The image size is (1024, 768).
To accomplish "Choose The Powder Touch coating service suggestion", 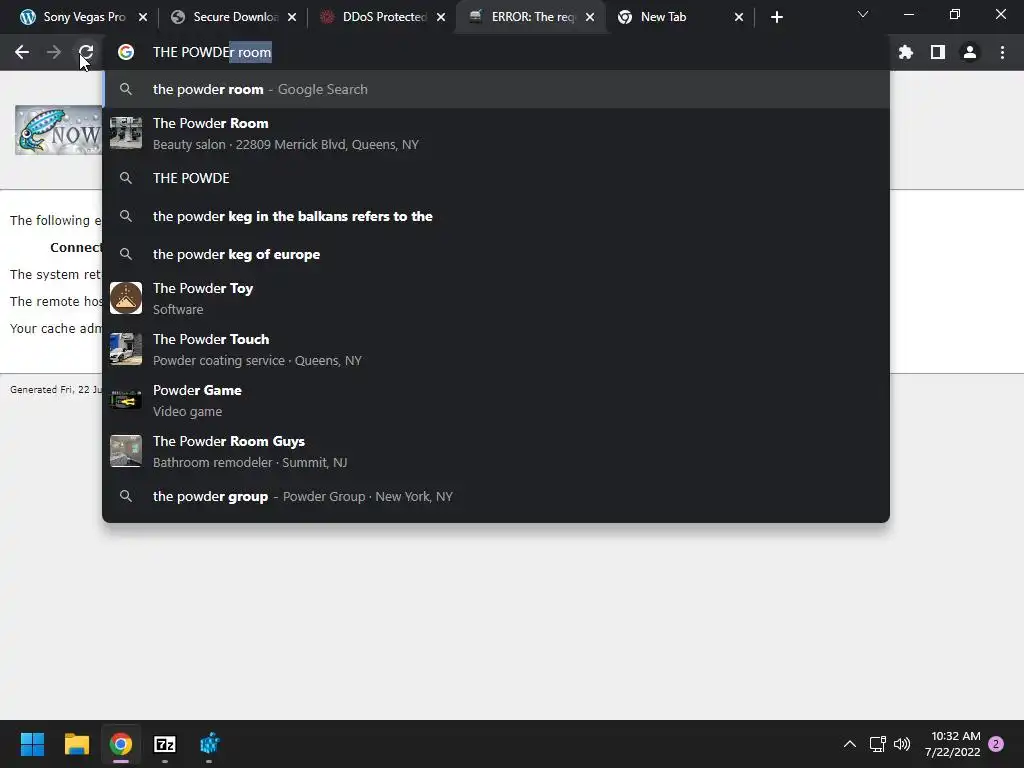I will coord(496,349).
